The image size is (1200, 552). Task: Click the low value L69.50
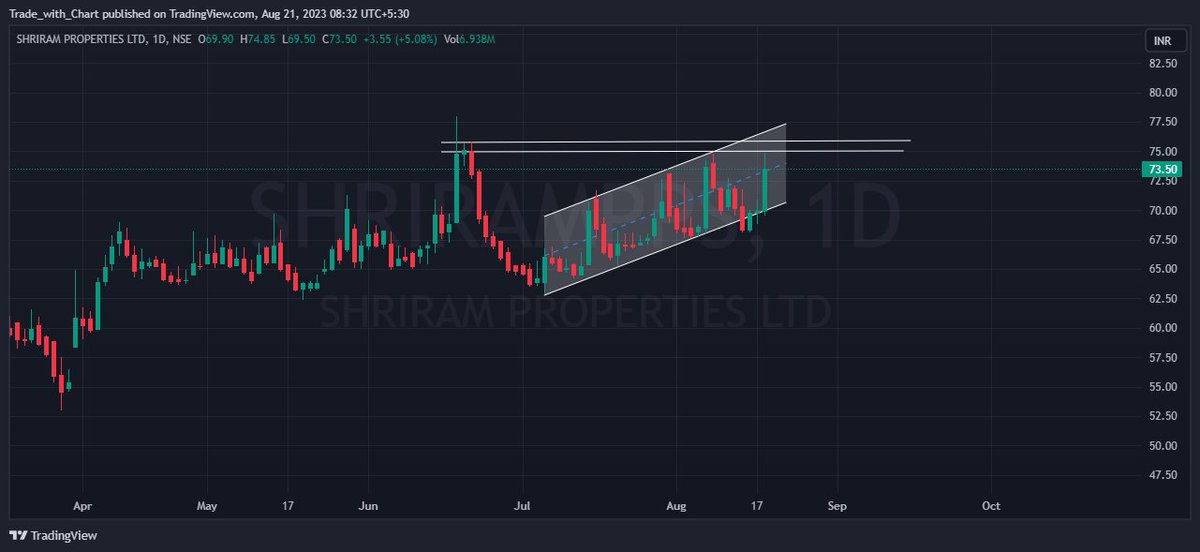pyautogui.click(x=299, y=39)
